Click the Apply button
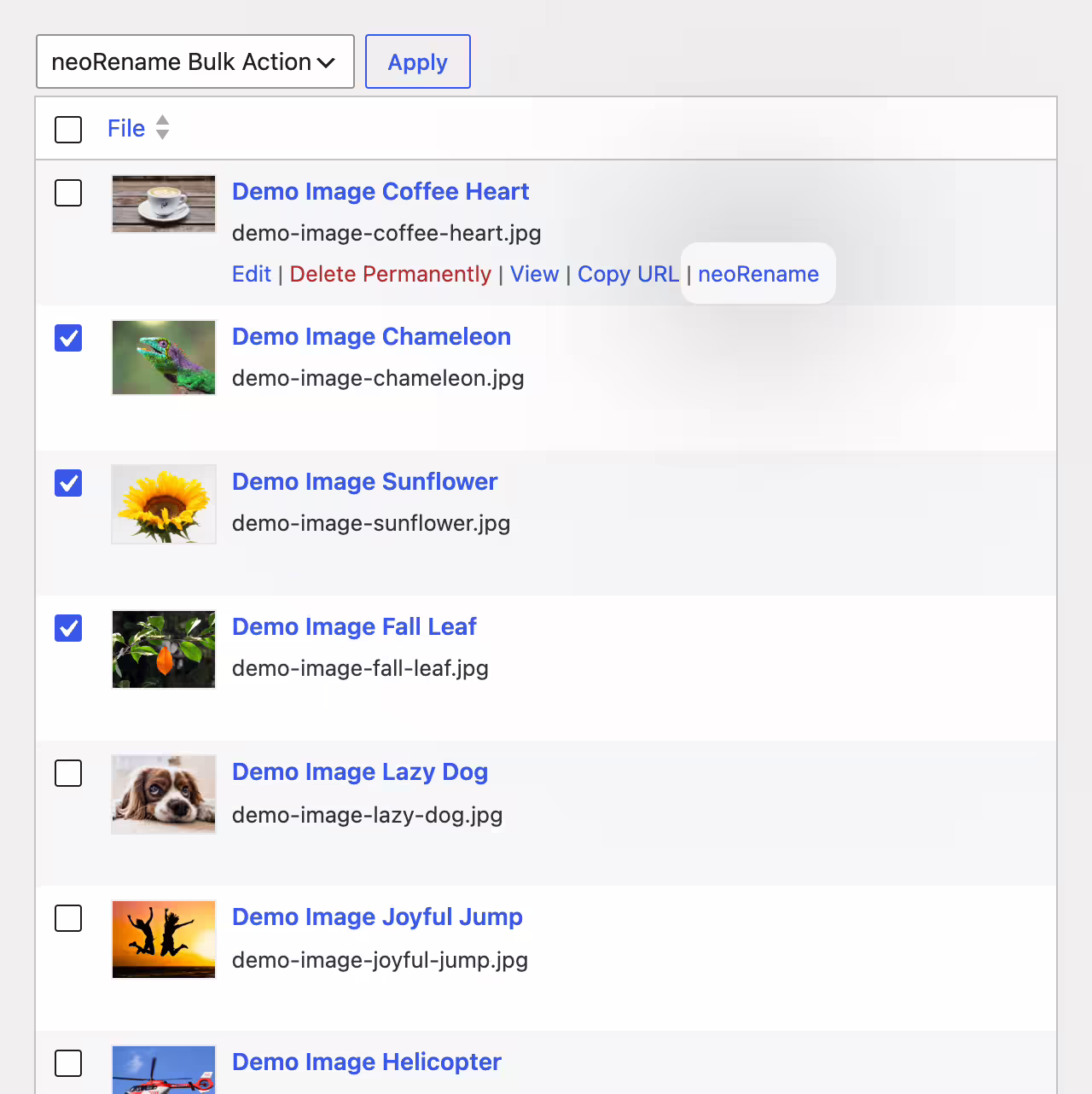This screenshot has height=1094, width=1092. point(418,61)
